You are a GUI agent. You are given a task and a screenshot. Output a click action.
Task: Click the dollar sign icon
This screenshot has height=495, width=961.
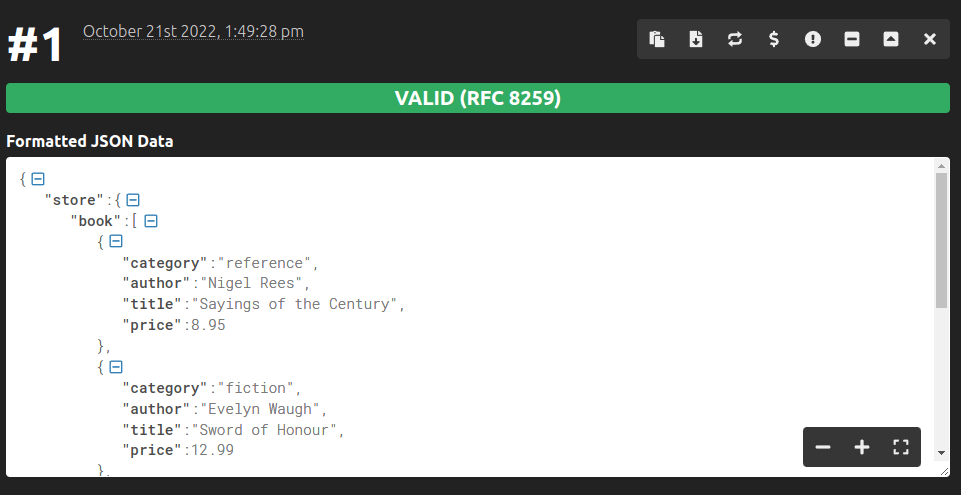pos(774,39)
